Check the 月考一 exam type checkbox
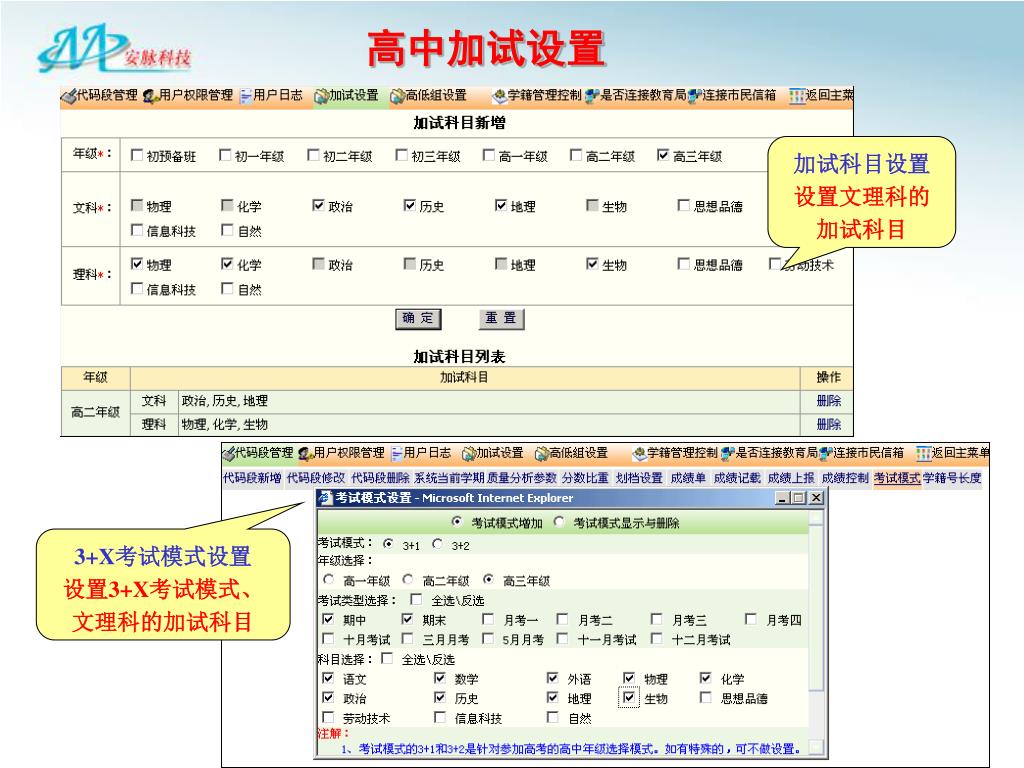This screenshot has width=1024, height=768. coord(487,618)
